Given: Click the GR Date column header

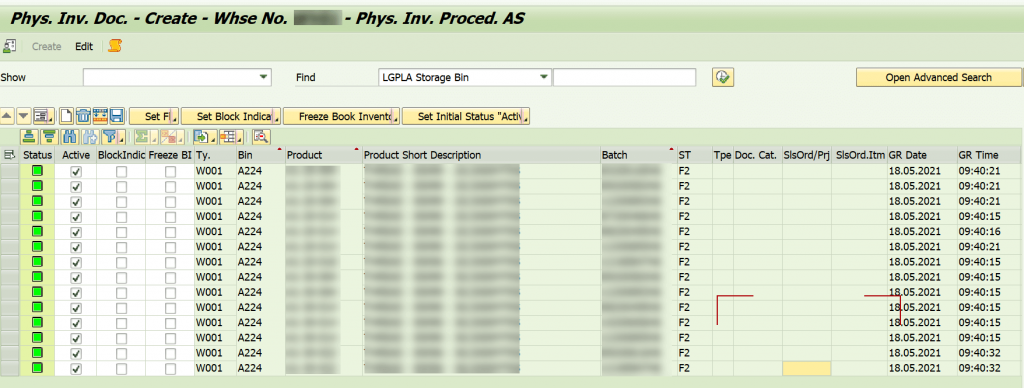Looking at the screenshot, I should click(922, 155).
